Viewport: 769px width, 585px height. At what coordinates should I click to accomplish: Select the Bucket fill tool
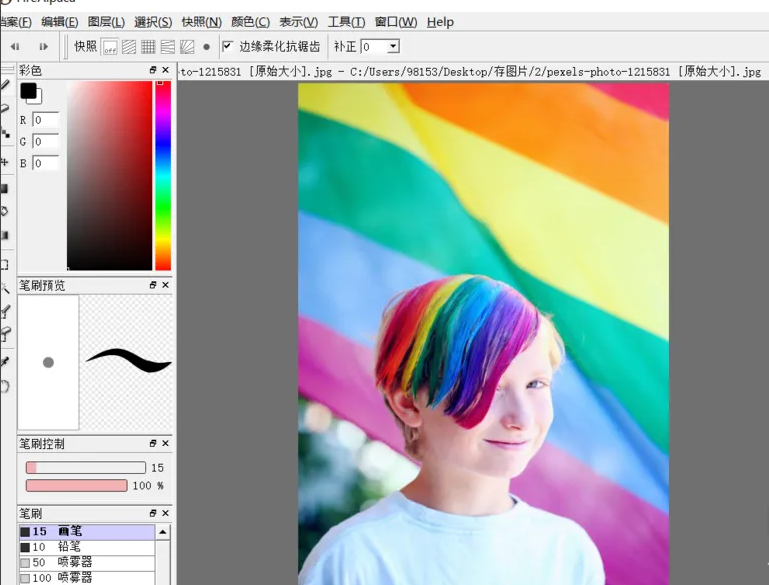(5, 211)
